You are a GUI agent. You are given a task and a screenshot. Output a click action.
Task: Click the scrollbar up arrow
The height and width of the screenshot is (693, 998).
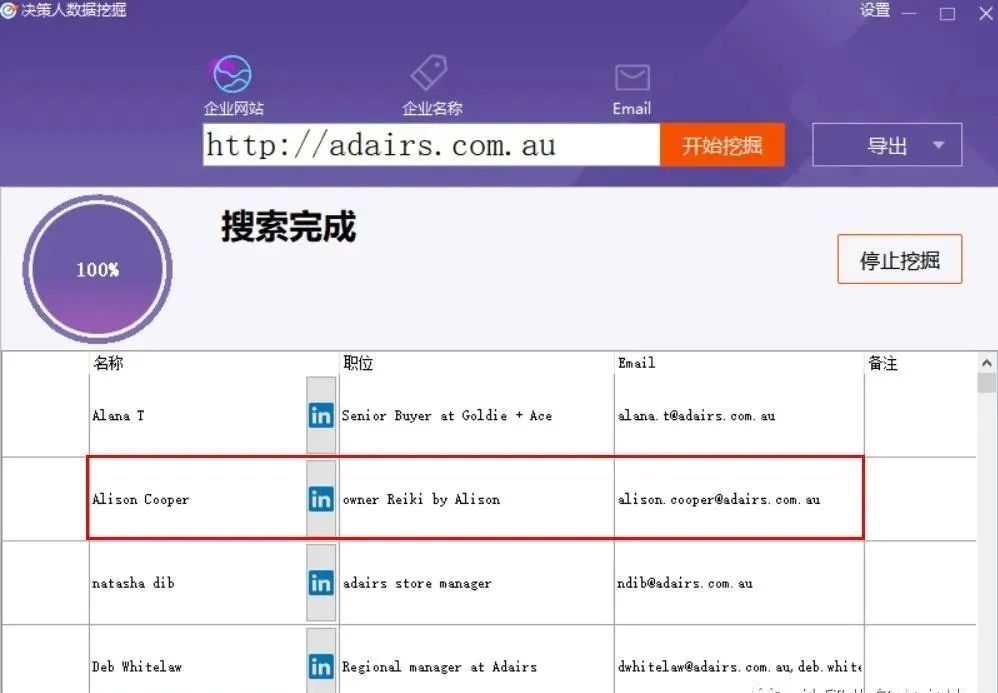[x=987, y=363]
